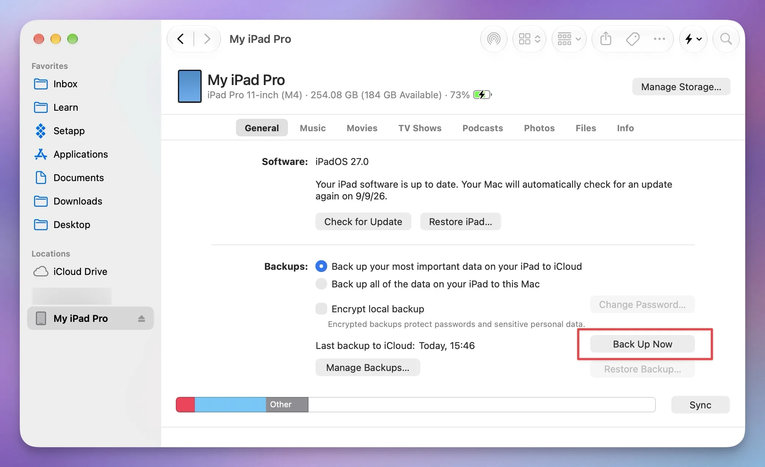This screenshot has width=765, height=467.
Task: Switch to the Movies tab
Action: coord(362,128)
